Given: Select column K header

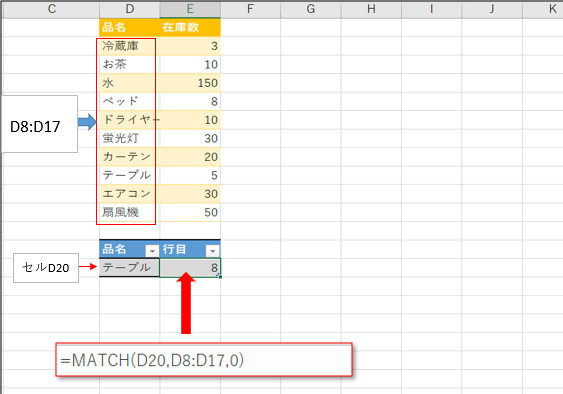Looking at the screenshot, I should (x=543, y=9).
